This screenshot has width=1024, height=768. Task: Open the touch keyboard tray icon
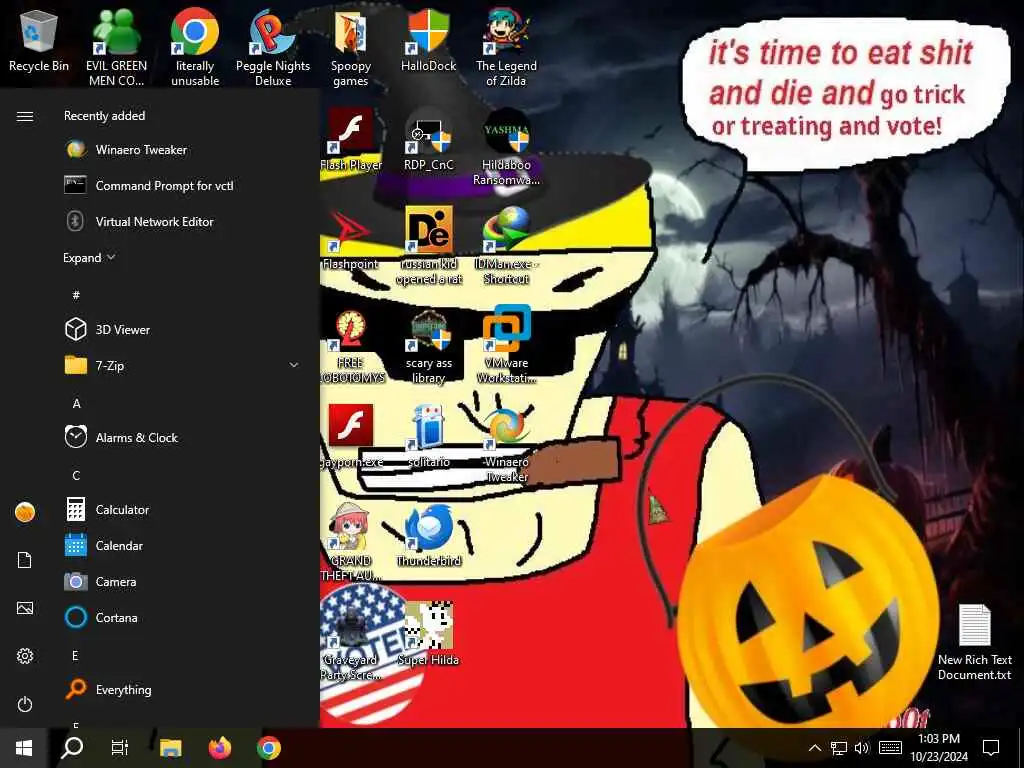pos(890,748)
